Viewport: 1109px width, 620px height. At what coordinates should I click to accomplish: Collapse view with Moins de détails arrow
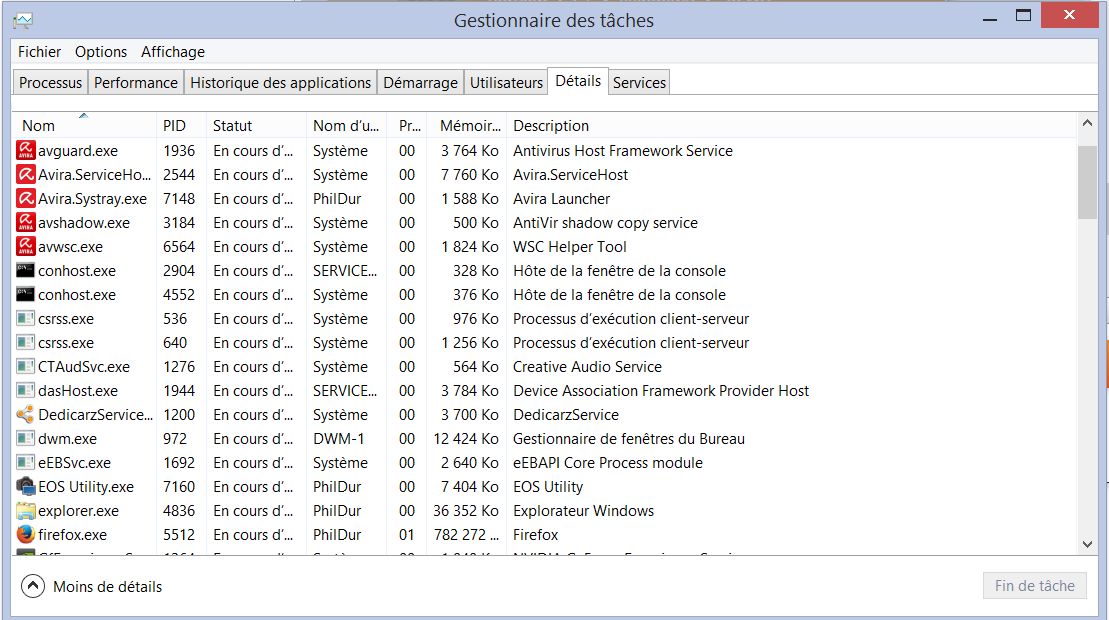33,587
